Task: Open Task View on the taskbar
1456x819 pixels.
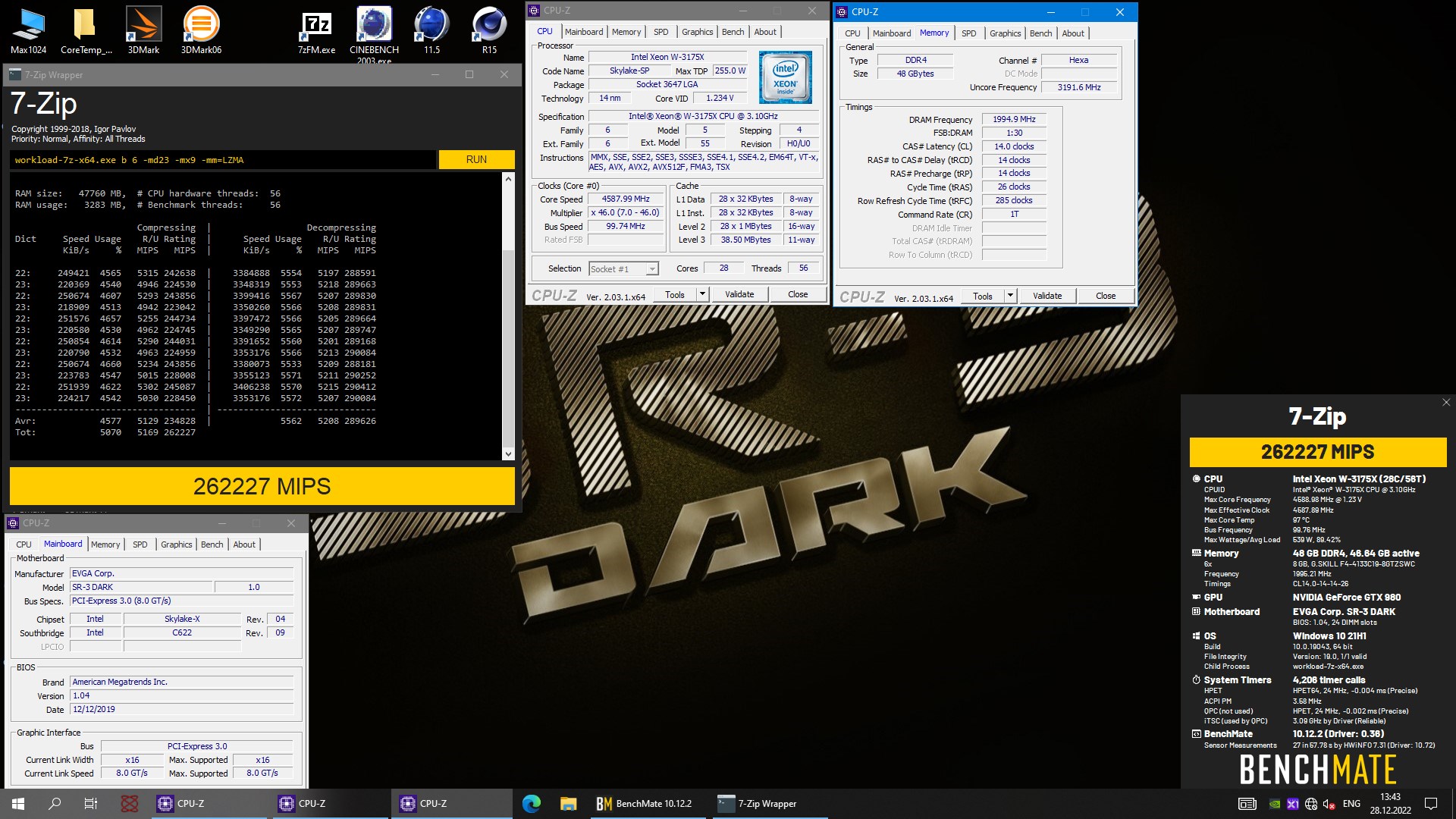Action: 91,804
